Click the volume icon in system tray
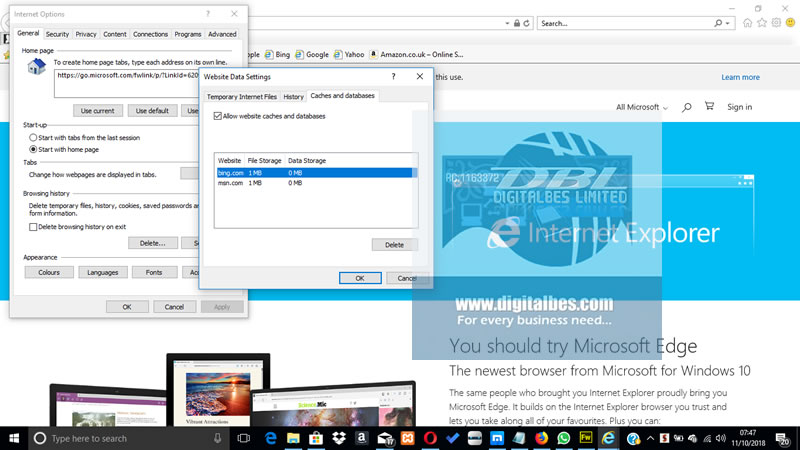Image resolution: width=800 pixels, height=450 pixels. coord(721,438)
